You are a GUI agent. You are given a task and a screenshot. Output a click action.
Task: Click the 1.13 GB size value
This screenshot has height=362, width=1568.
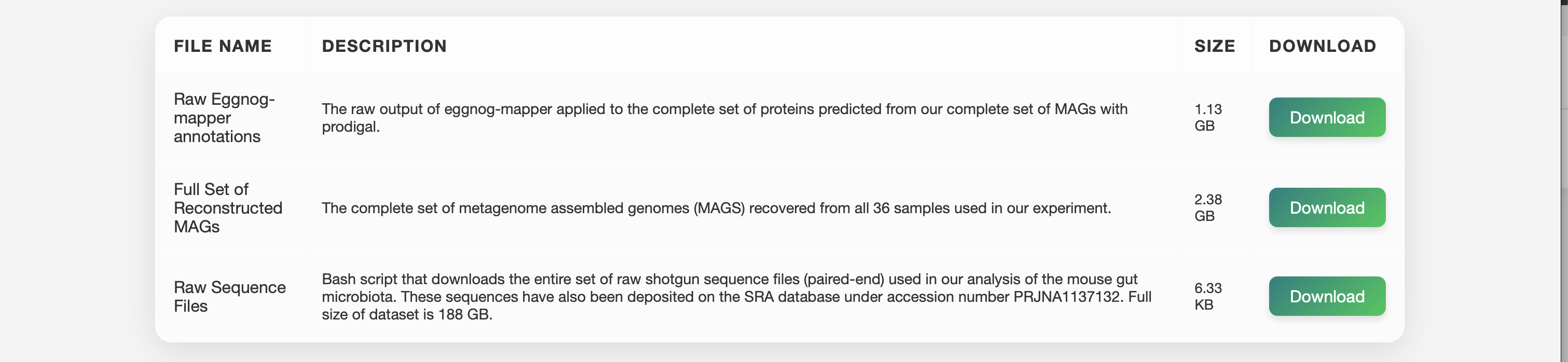[1208, 117]
